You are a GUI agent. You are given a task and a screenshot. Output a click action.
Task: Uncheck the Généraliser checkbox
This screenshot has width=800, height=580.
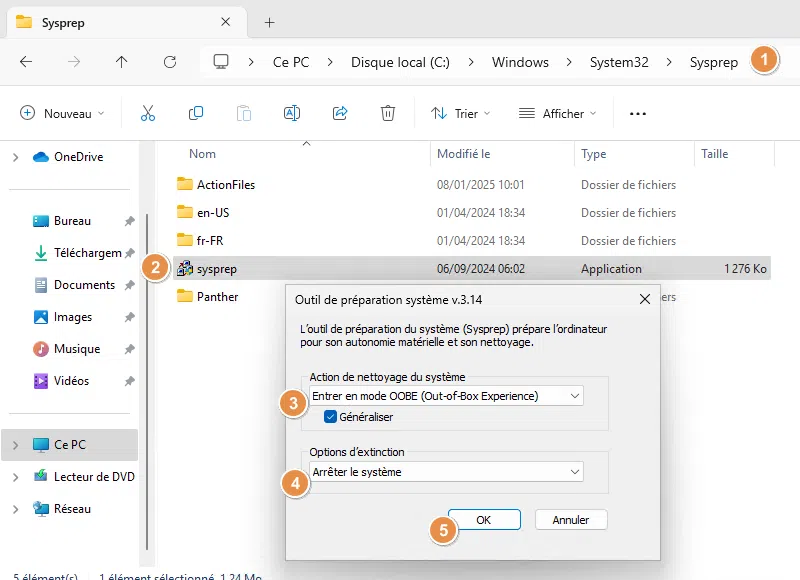pyautogui.click(x=330, y=417)
